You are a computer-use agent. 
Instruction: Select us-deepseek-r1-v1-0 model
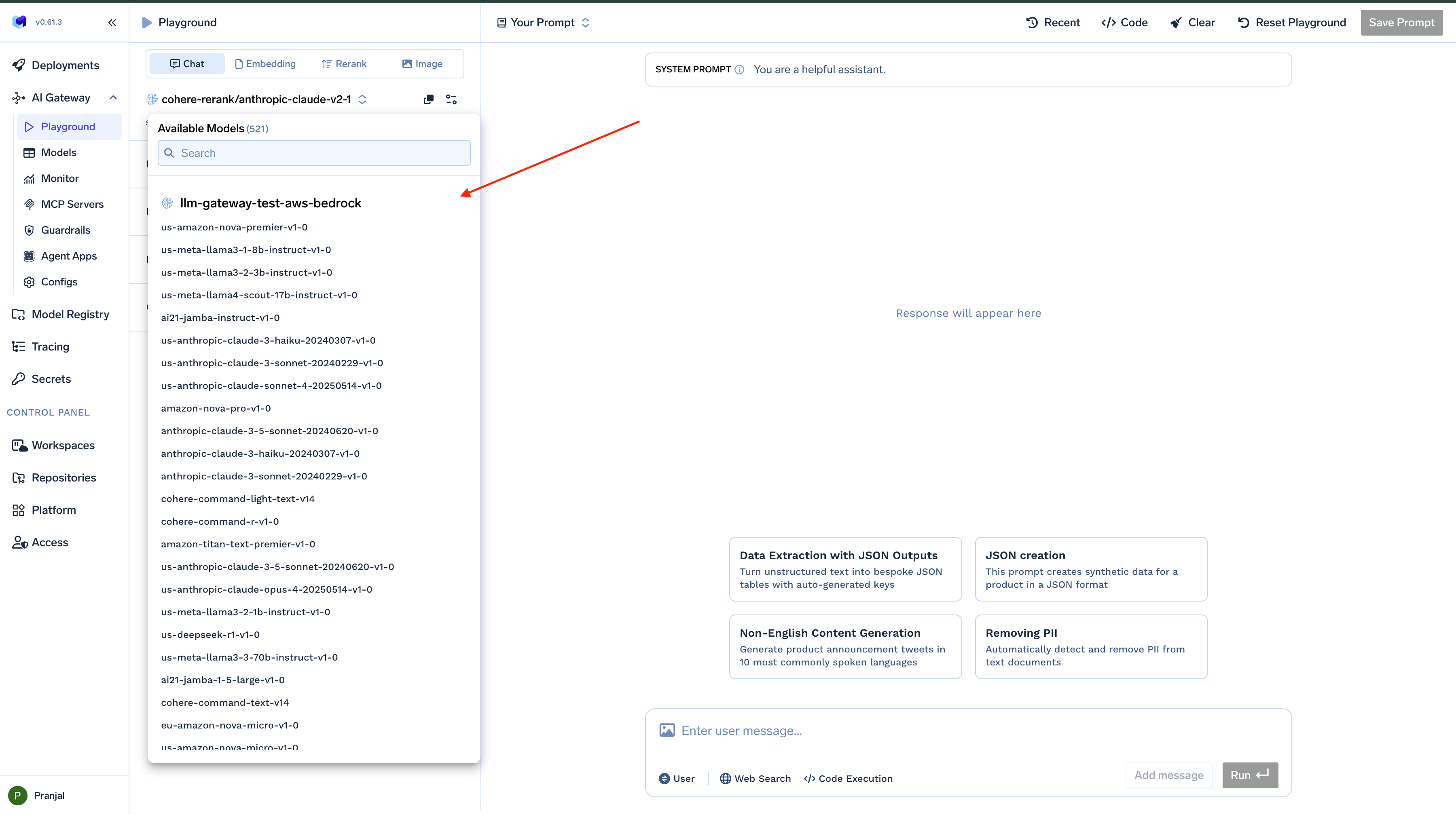pos(210,635)
